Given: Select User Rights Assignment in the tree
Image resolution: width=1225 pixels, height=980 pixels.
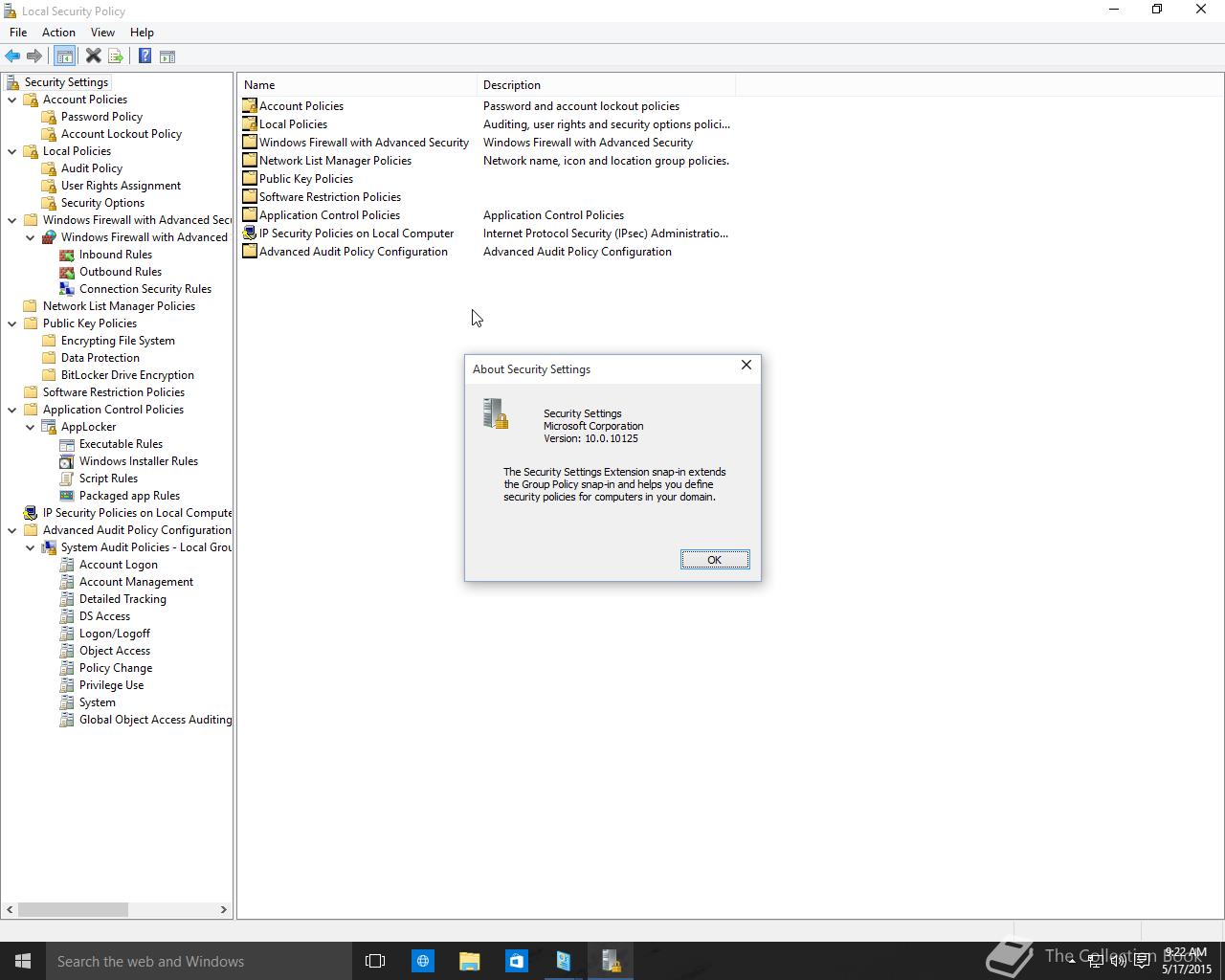Looking at the screenshot, I should (x=121, y=186).
